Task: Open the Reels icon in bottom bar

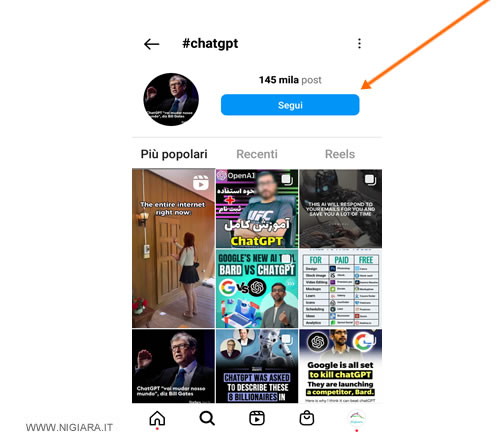Action: coord(257,418)
